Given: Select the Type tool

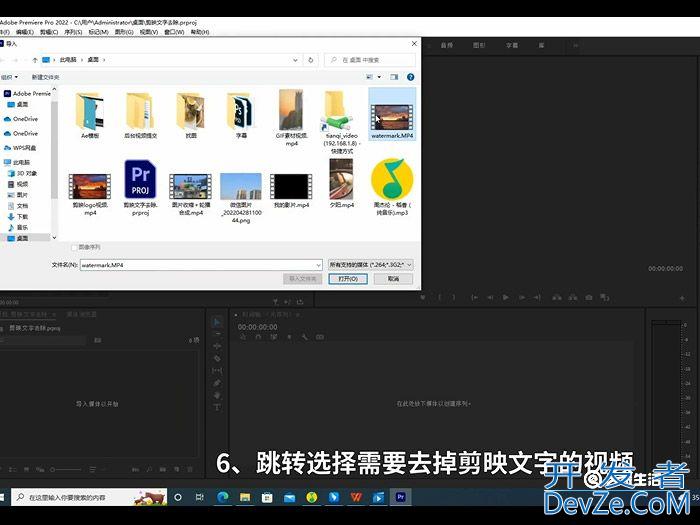Looking at the screenshot, I should [217, 407].
